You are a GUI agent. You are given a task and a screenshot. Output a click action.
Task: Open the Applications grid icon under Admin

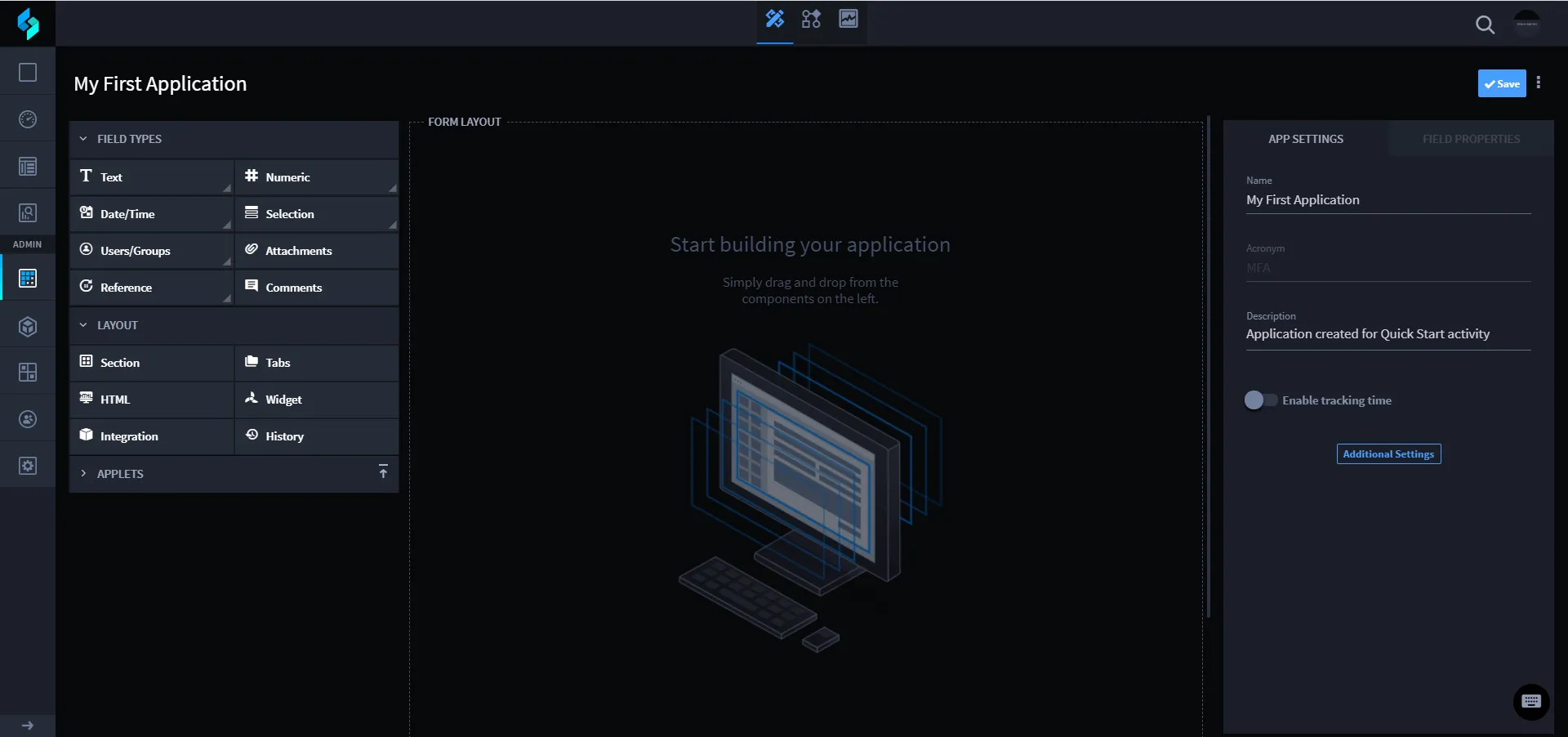[28, 279]
